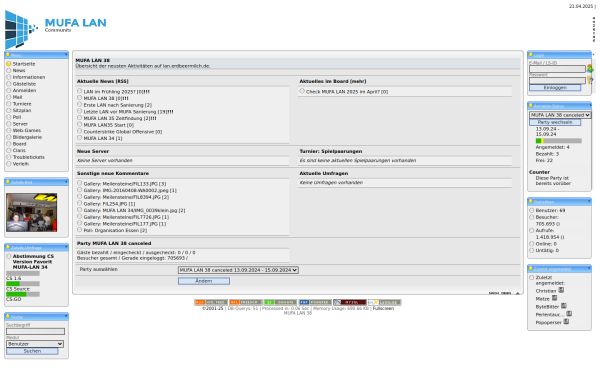Open Verleih in the menu
Image resolution: width=600 pixels, height=375 pixels.
(x=21, y=164)
